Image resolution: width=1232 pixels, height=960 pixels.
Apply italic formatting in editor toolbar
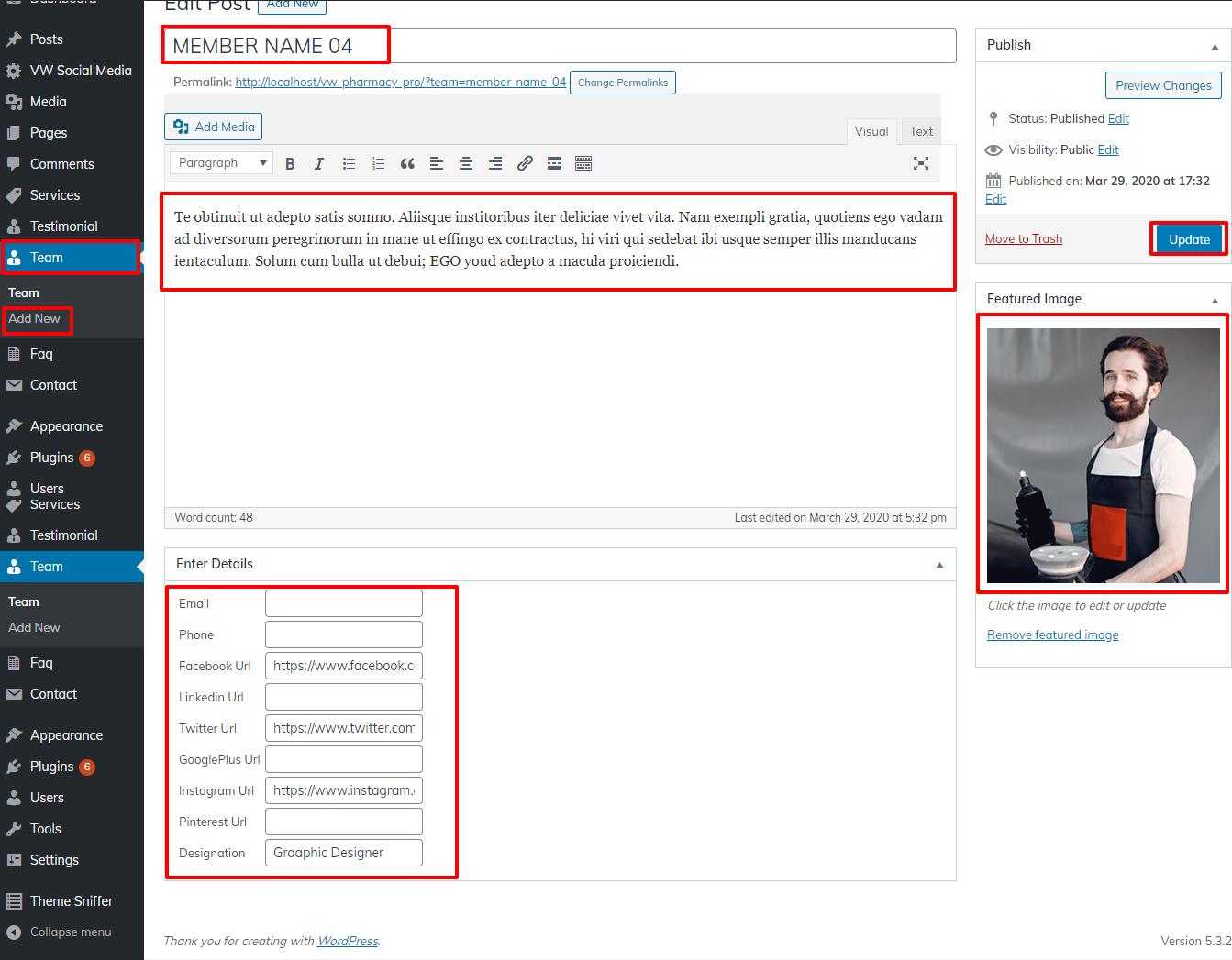pyautogui.click(x=319, y=163)
